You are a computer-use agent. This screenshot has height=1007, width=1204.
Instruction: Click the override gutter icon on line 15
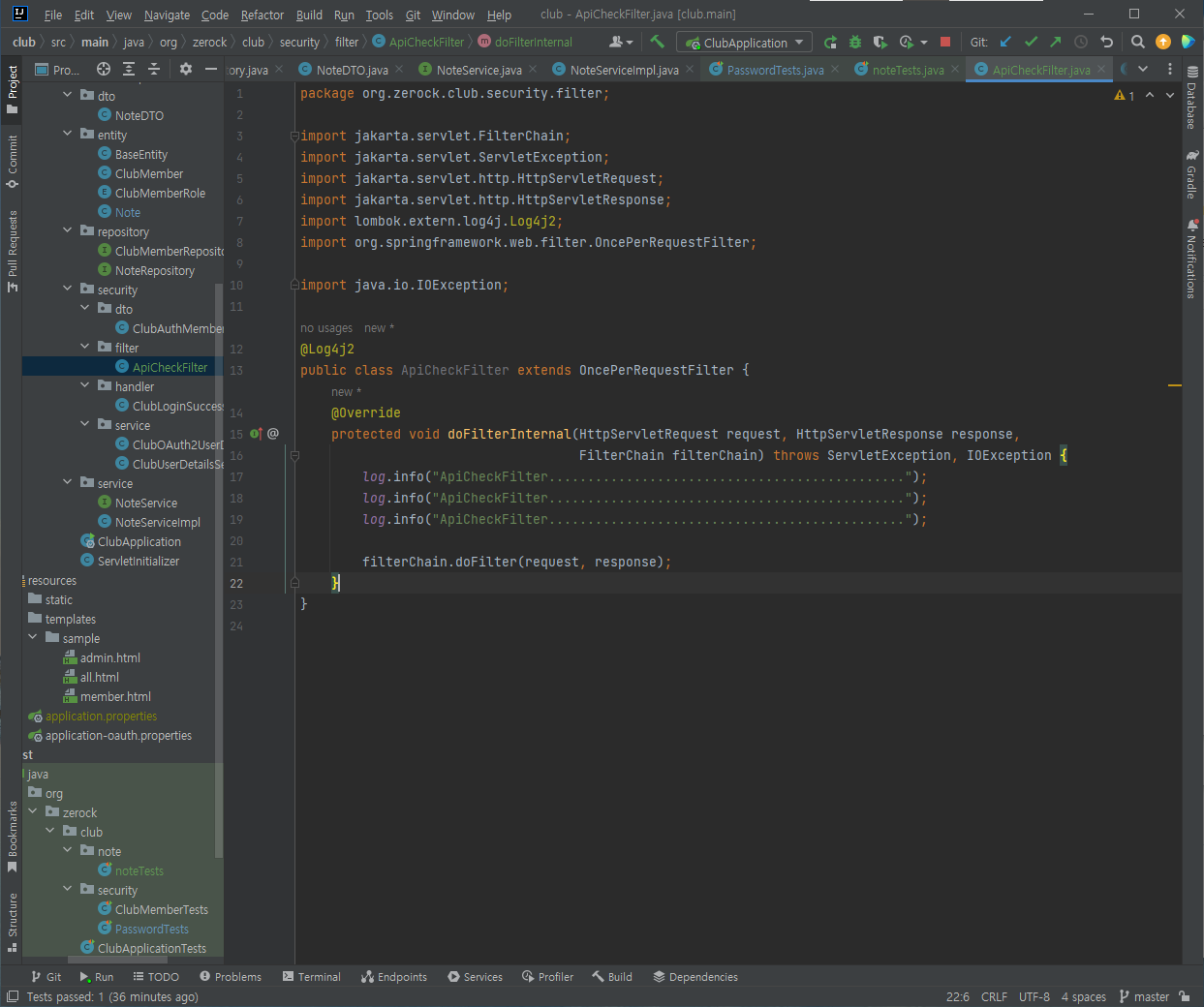256,434
